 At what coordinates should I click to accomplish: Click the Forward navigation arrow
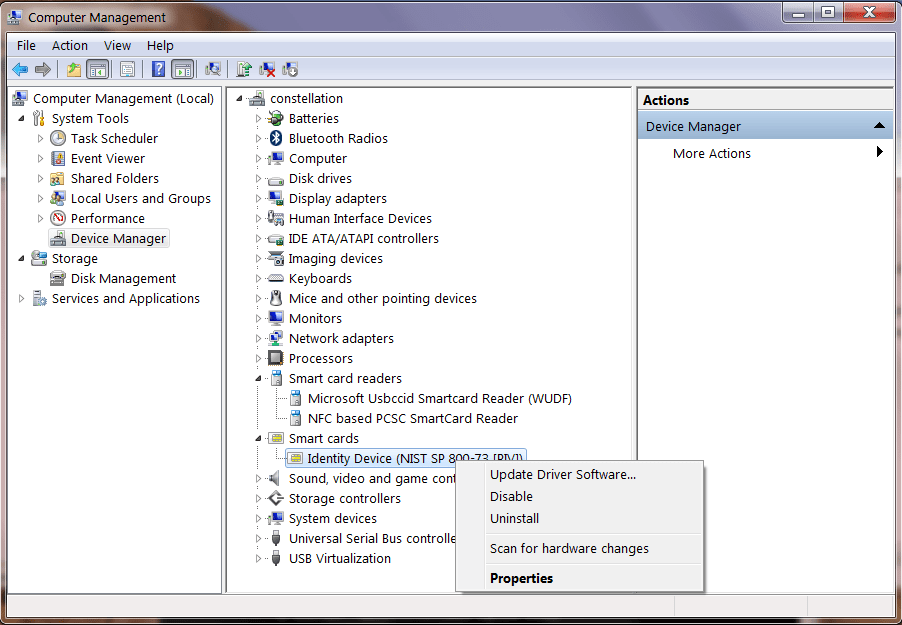pos(43,68)
